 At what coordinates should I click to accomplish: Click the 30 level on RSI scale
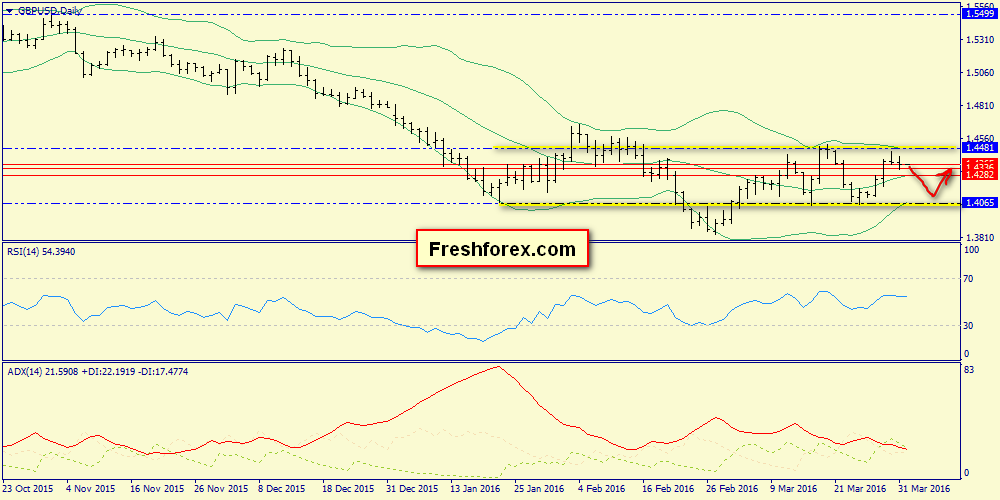pyautogui.click(x=969, y=325)
